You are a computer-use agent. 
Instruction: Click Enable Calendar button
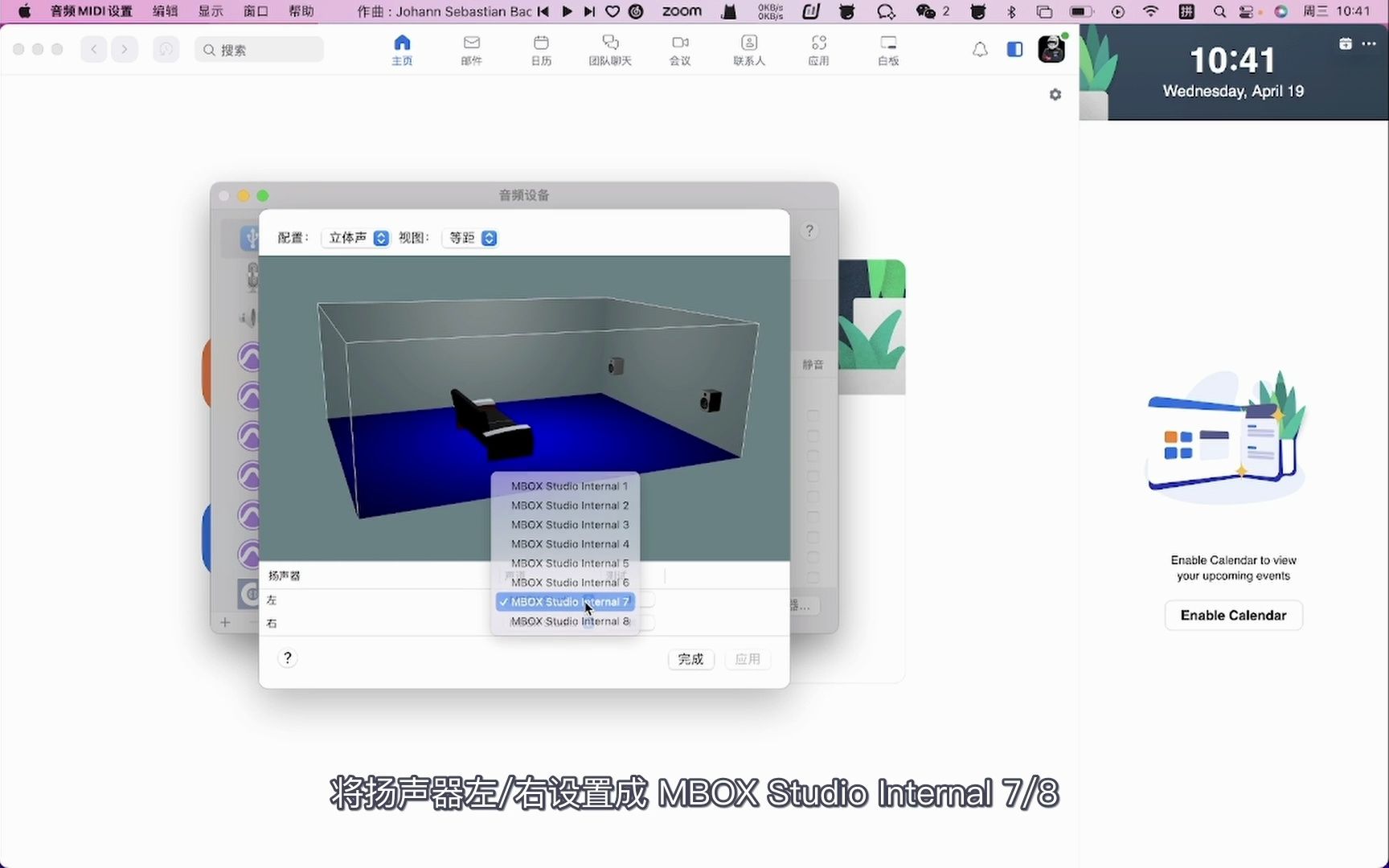click(x=1233, y=616)
